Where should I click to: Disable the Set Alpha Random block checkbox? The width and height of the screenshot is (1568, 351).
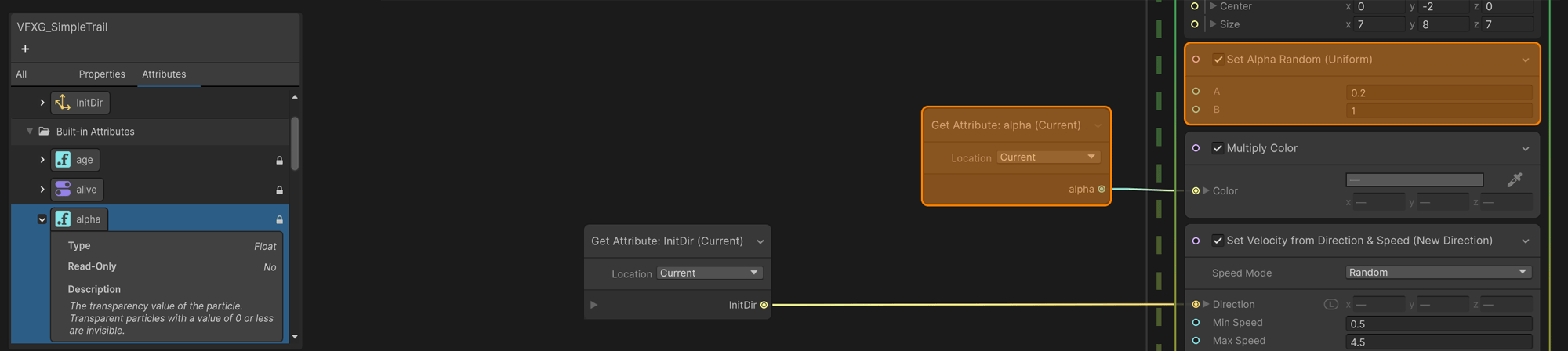(x=1218, y=60)
